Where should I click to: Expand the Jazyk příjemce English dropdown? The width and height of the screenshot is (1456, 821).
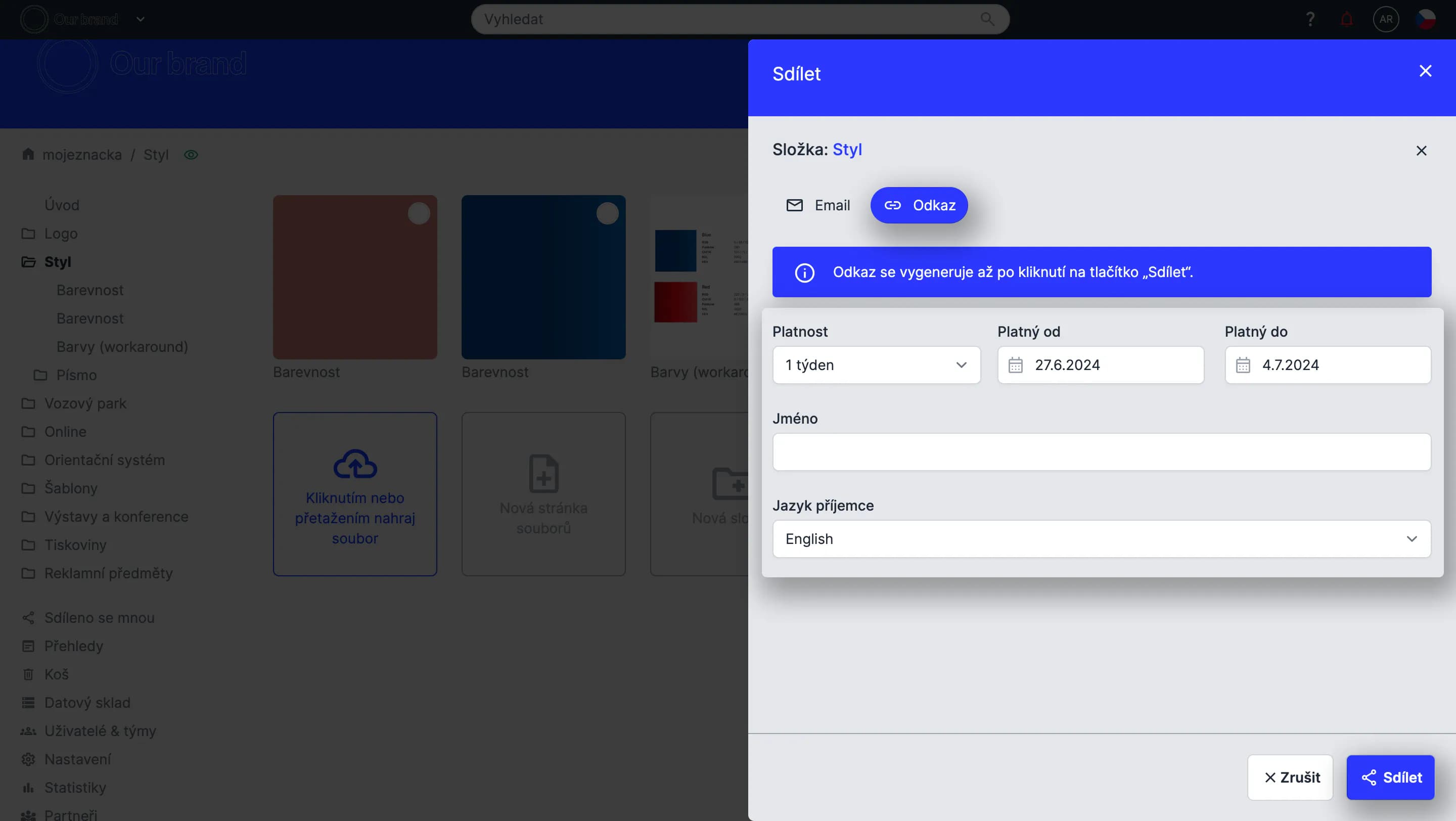1101,539
